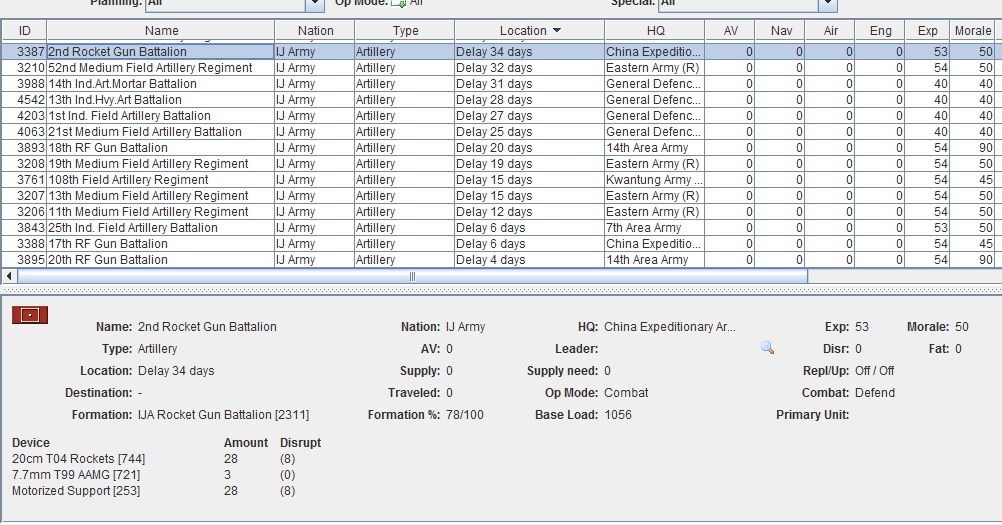Click the horizontal scrollbar left arrow
The height and width of the screenshot is (525, 1002).
click(9, 277)
